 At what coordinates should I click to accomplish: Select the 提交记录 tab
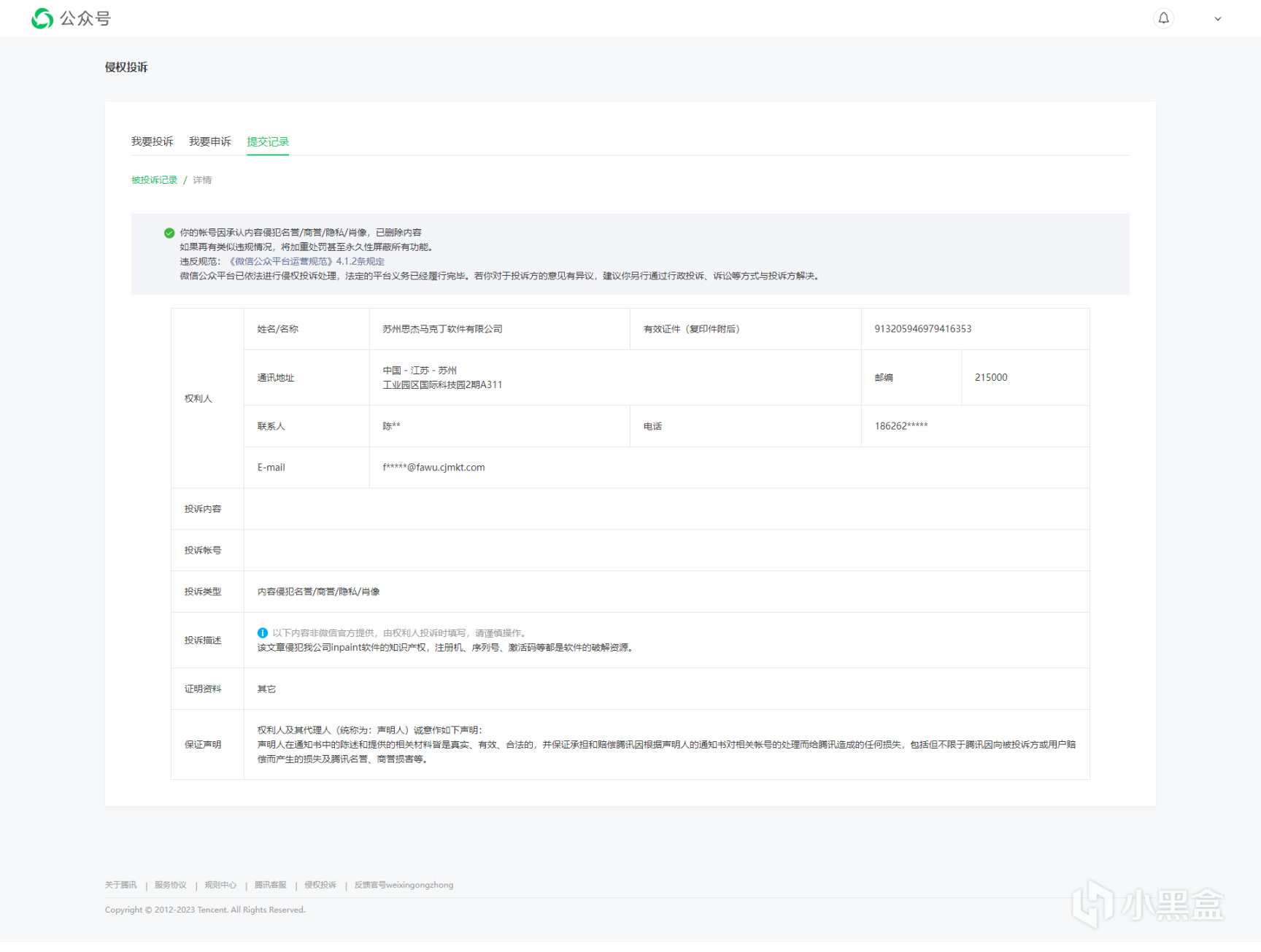click(268, 142)
